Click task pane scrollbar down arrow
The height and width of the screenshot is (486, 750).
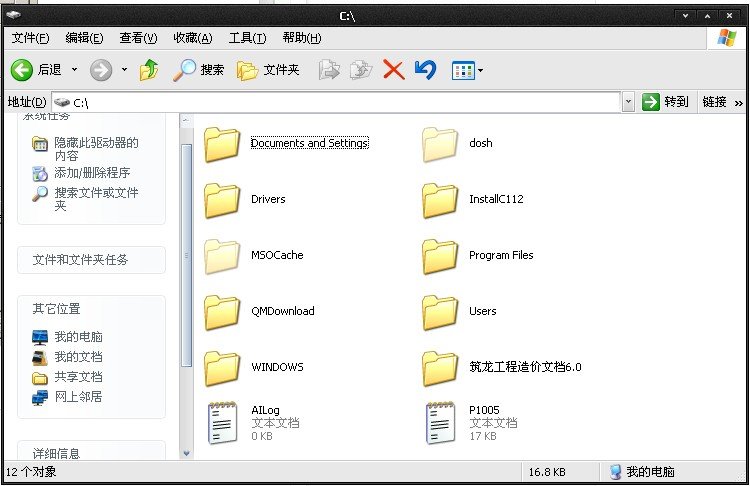tap(186, 453)
